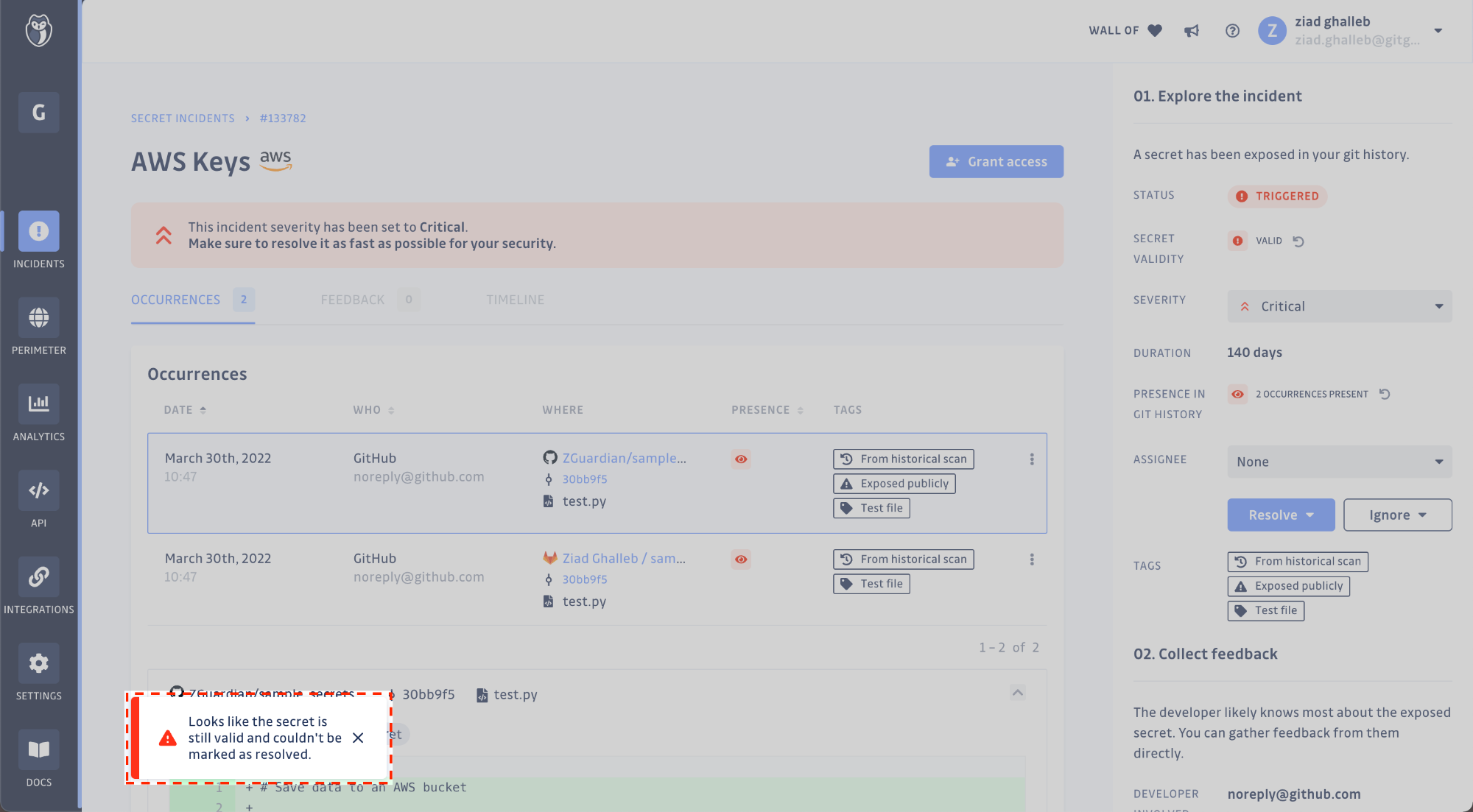Open the ZGuardian/sample repository link

pyautogui.click(x=624, y=458)
